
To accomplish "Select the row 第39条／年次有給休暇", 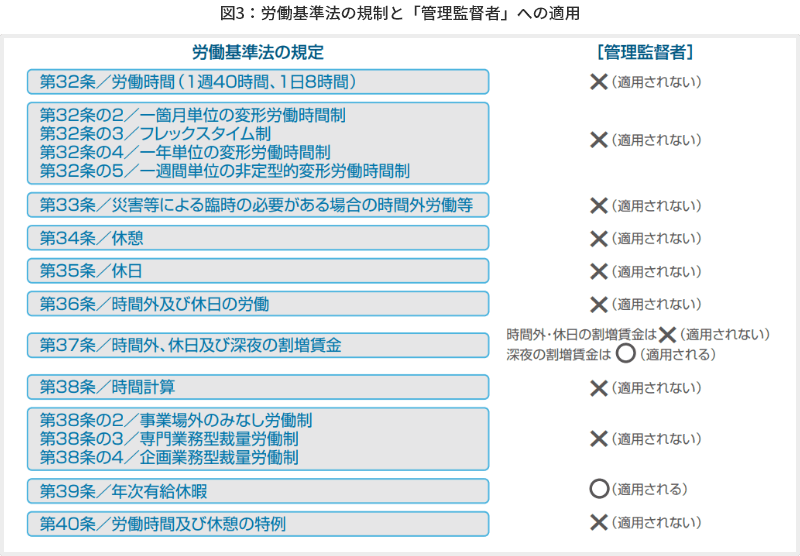I will (258, 491).
